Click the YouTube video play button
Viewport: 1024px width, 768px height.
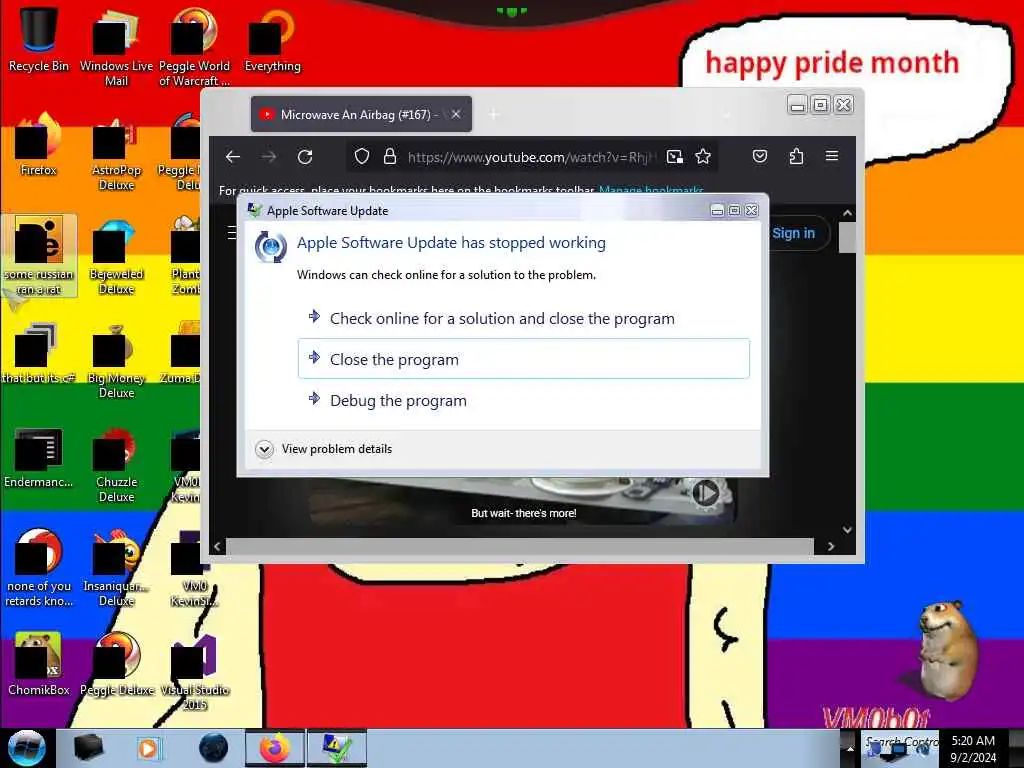point(705,492)
